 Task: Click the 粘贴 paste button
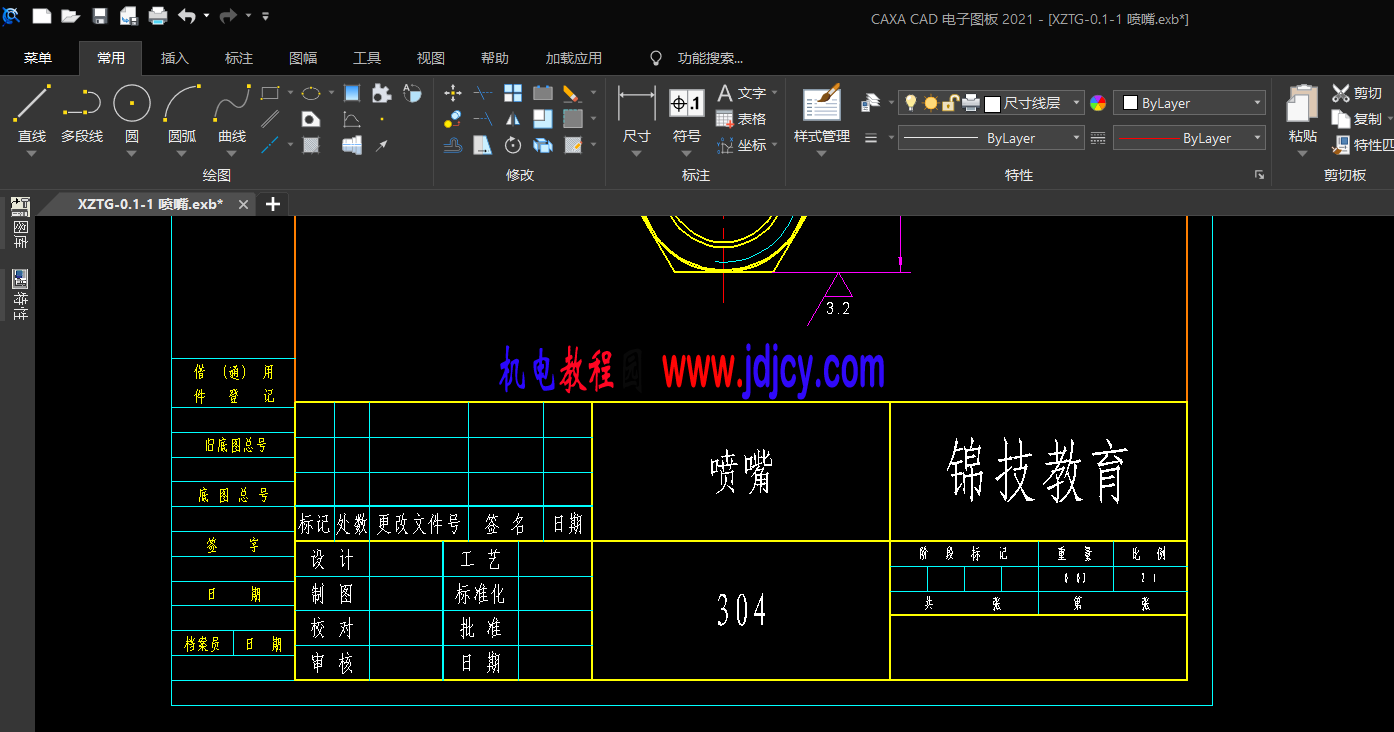click(x=1302, y=113)
